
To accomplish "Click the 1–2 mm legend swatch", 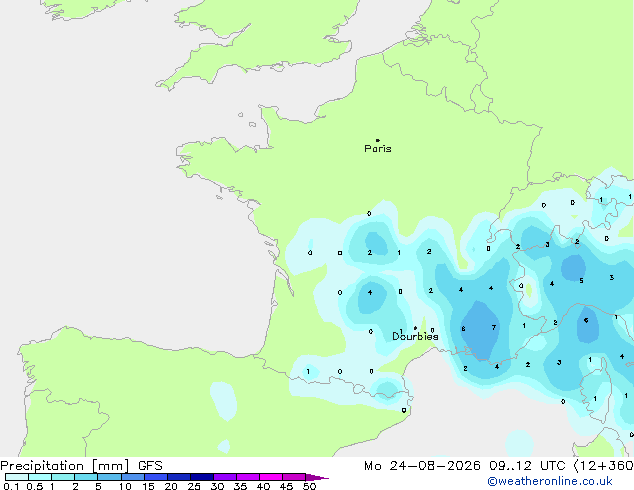I will (x=63, y=477).
